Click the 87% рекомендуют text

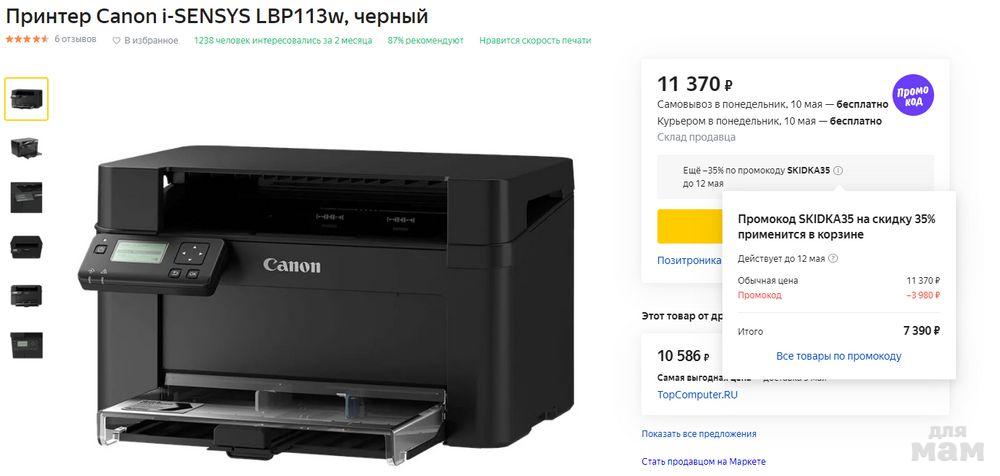[425, 40]
